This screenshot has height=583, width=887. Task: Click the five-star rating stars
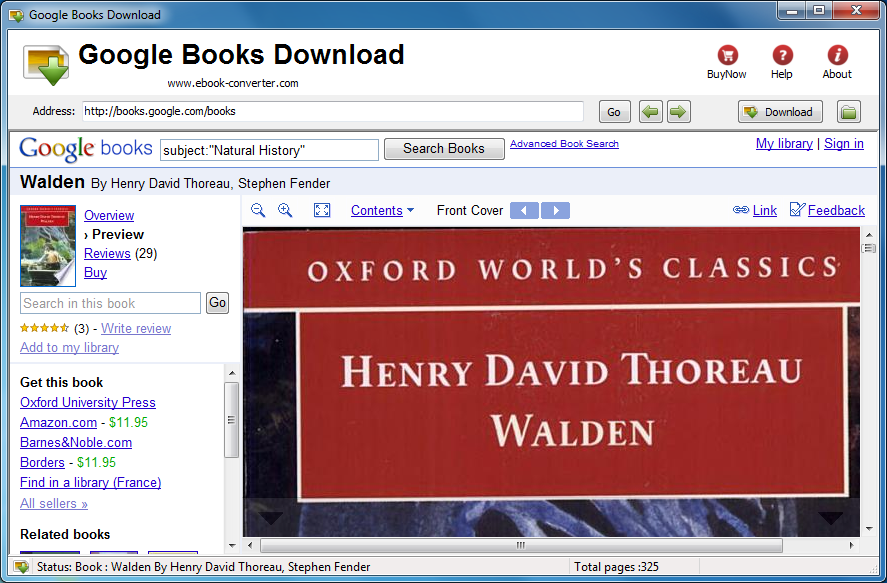[x=44, y=327]
